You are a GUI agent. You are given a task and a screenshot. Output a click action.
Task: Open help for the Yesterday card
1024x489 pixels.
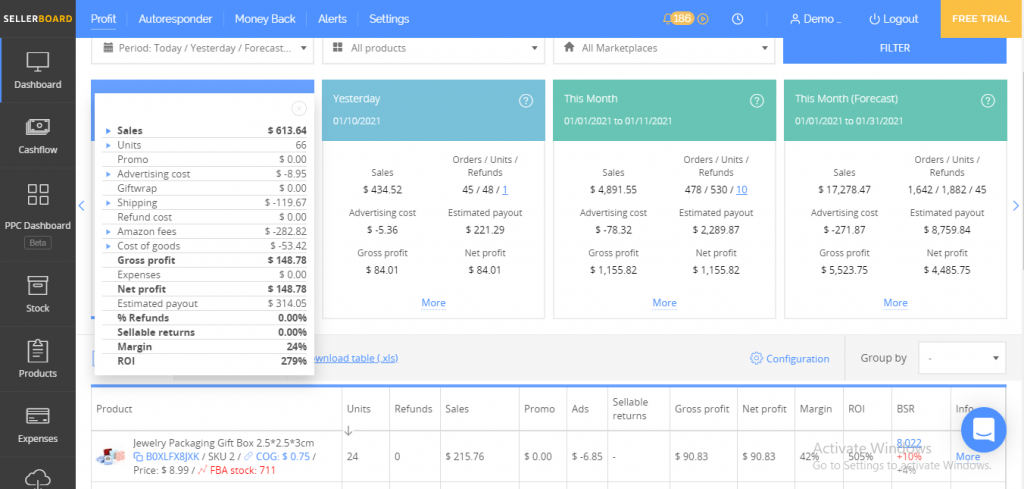pyautogui.click(x=525, y=100)
